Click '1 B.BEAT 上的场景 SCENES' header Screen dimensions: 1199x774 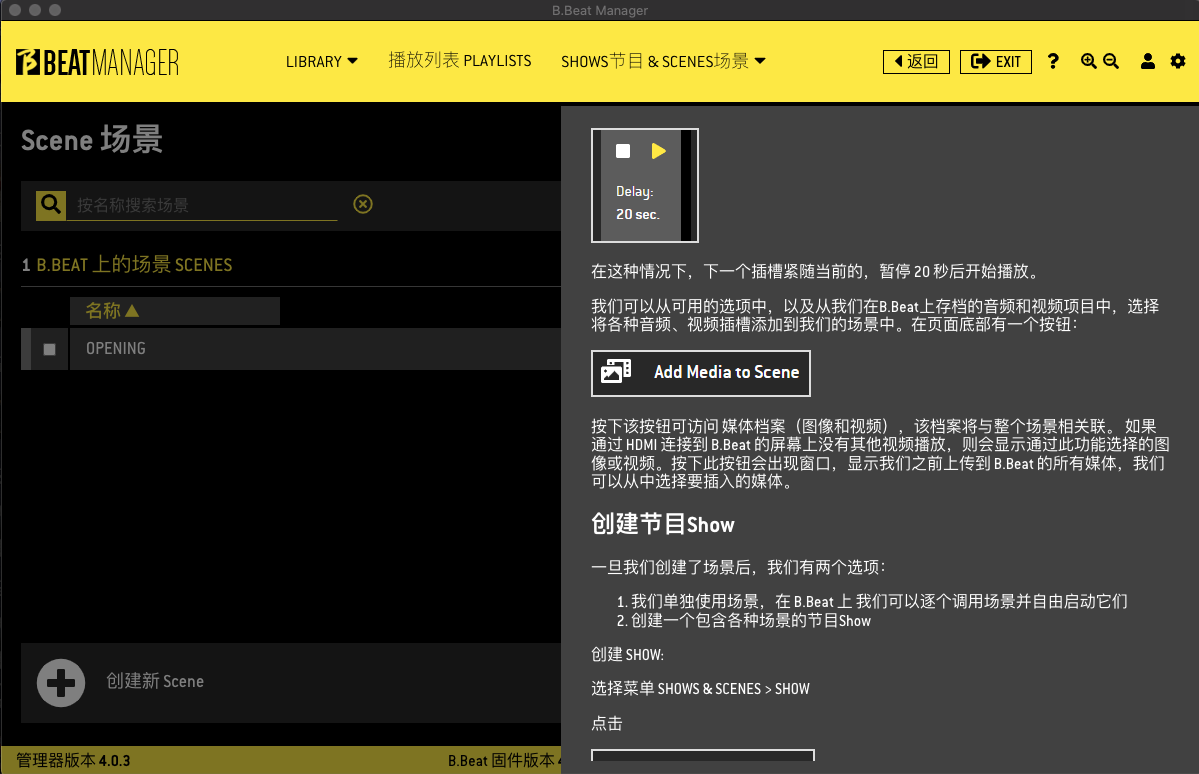(127, 265)
